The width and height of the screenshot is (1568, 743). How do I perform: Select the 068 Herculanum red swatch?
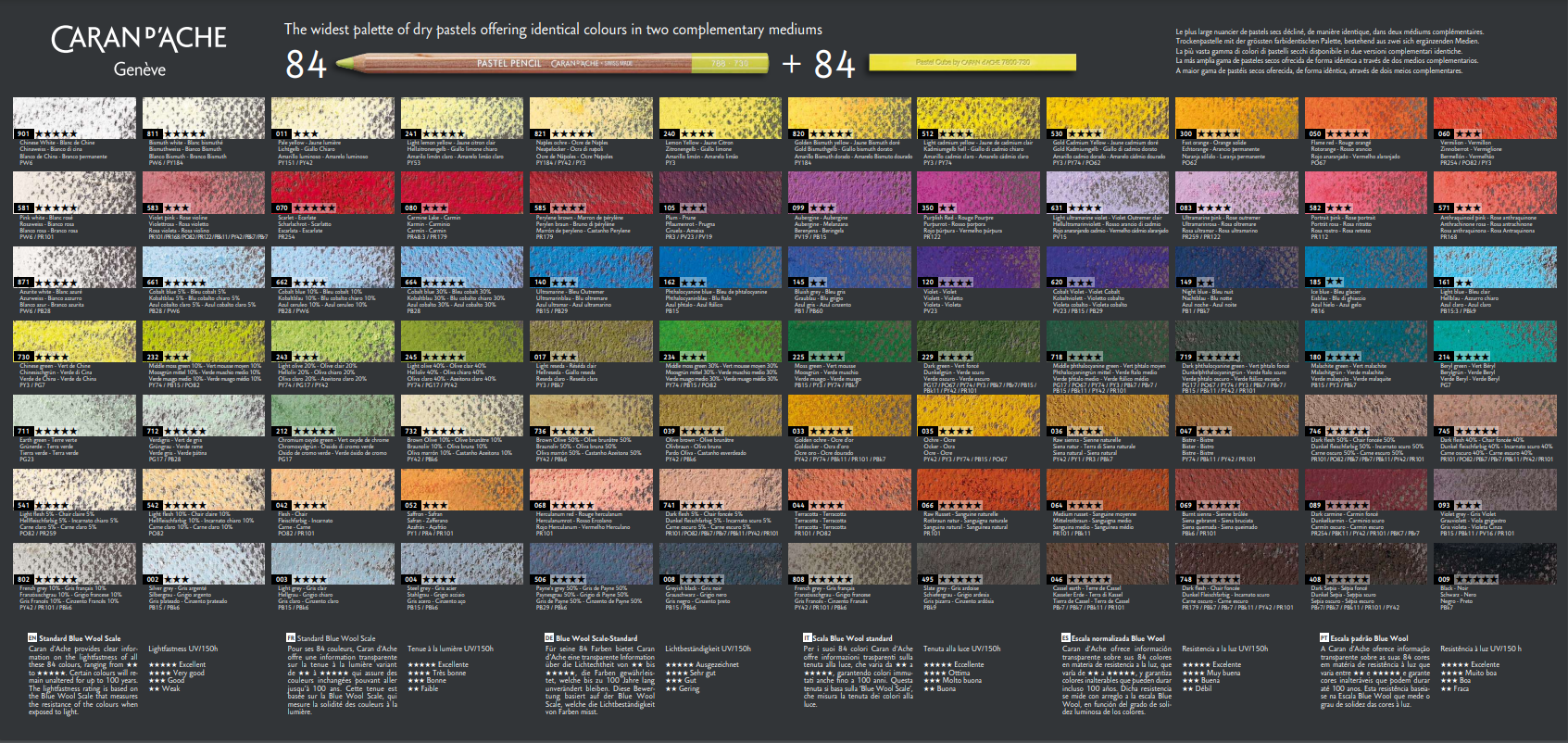click(x=591, y=489)
